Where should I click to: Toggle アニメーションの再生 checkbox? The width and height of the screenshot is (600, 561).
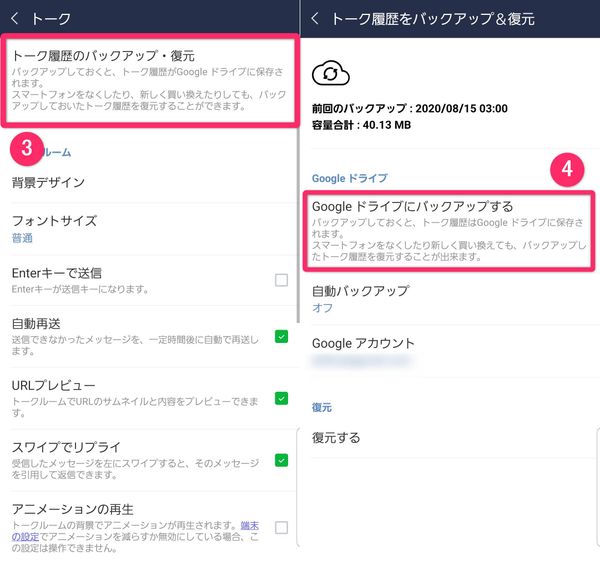281,527
